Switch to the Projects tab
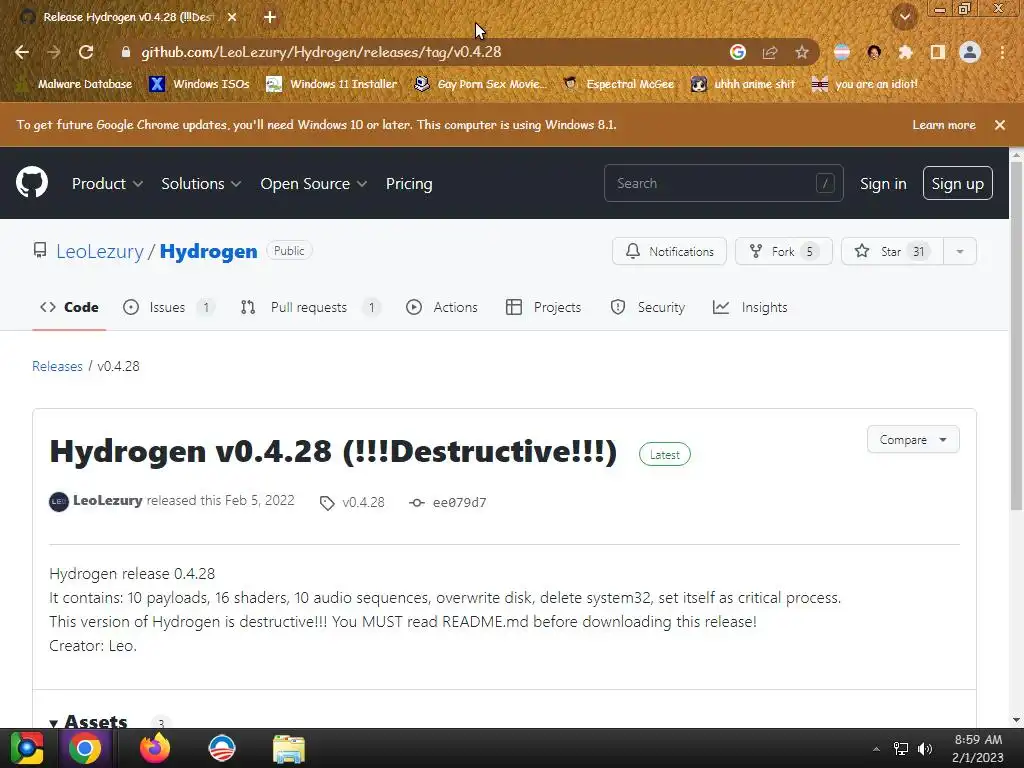The width and height of the screenshot is (1024, 768). tap(543, 307)
